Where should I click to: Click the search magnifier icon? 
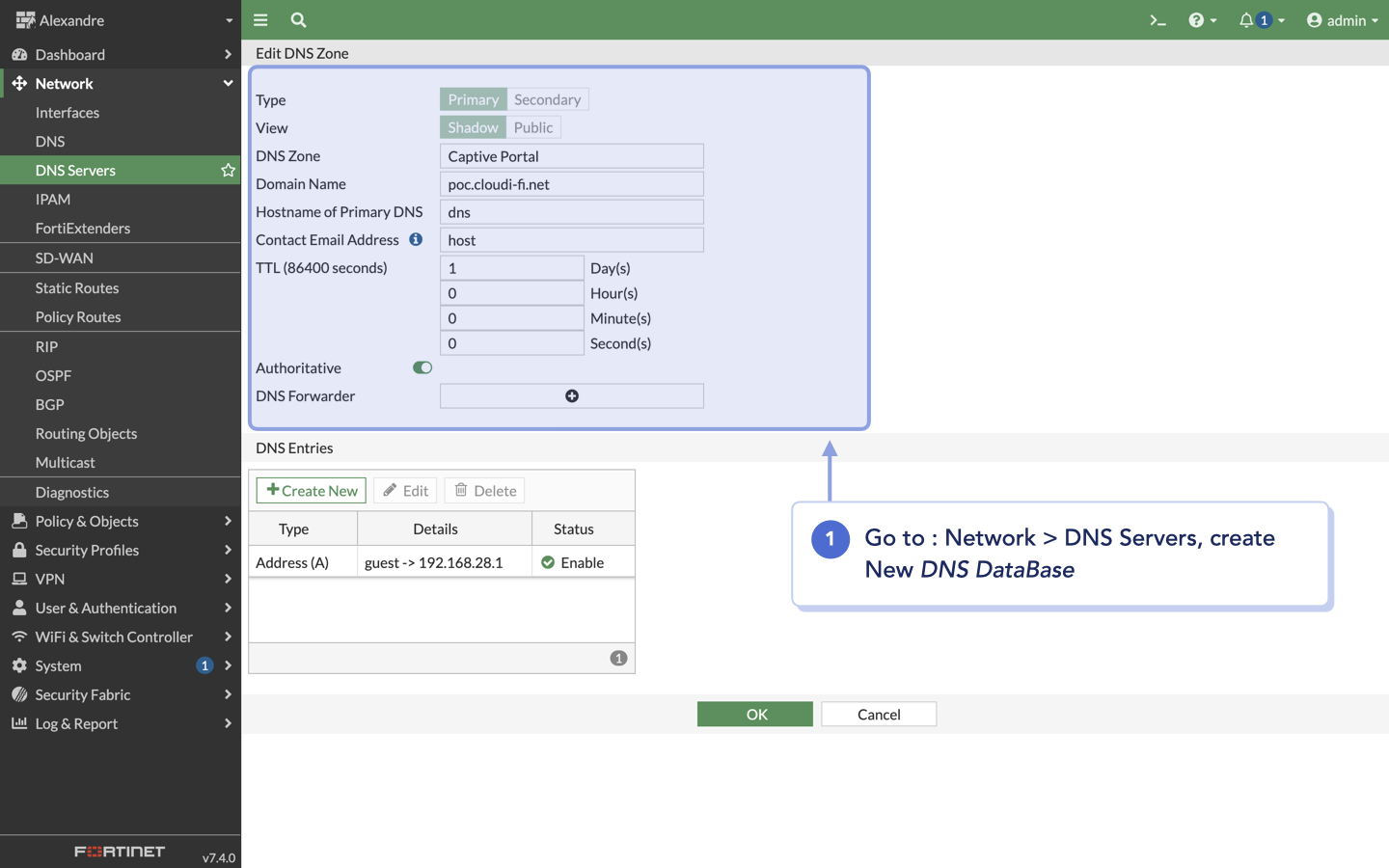click(297, 19)
